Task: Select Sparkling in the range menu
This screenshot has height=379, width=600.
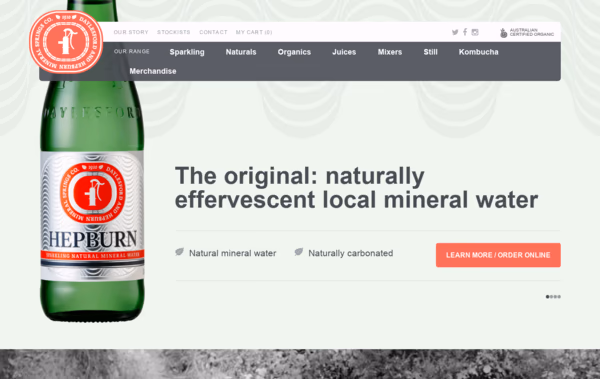Action: [187, 52]
